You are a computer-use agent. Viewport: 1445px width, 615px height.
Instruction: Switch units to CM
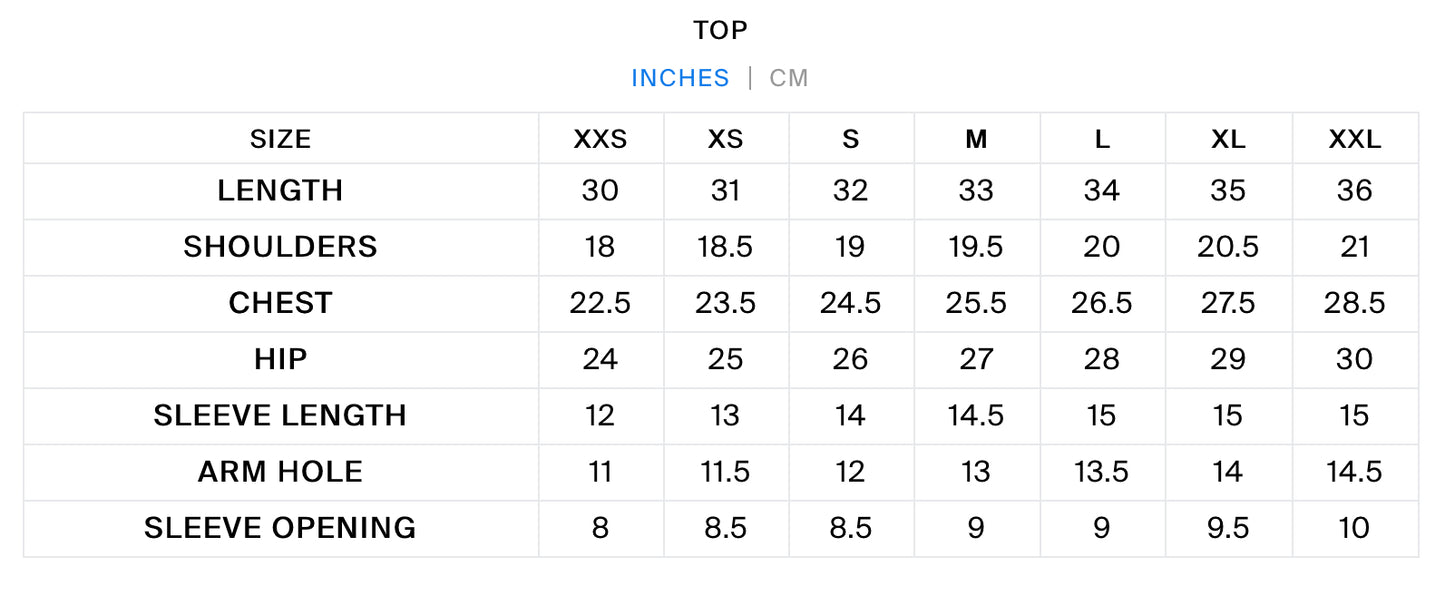click(788, 78)
